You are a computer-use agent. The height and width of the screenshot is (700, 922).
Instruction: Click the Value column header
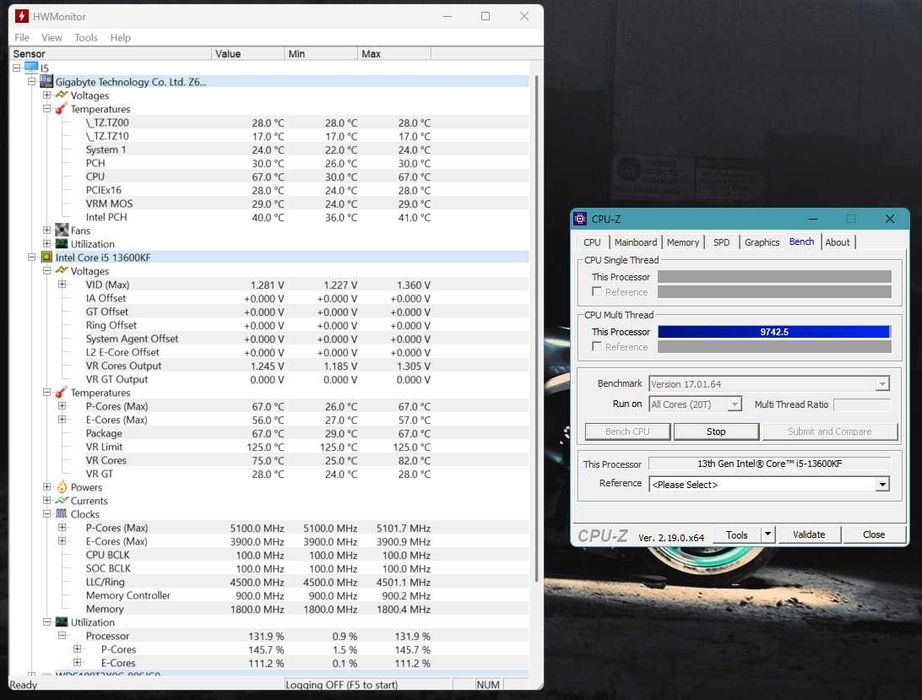[x=248, y=54]
